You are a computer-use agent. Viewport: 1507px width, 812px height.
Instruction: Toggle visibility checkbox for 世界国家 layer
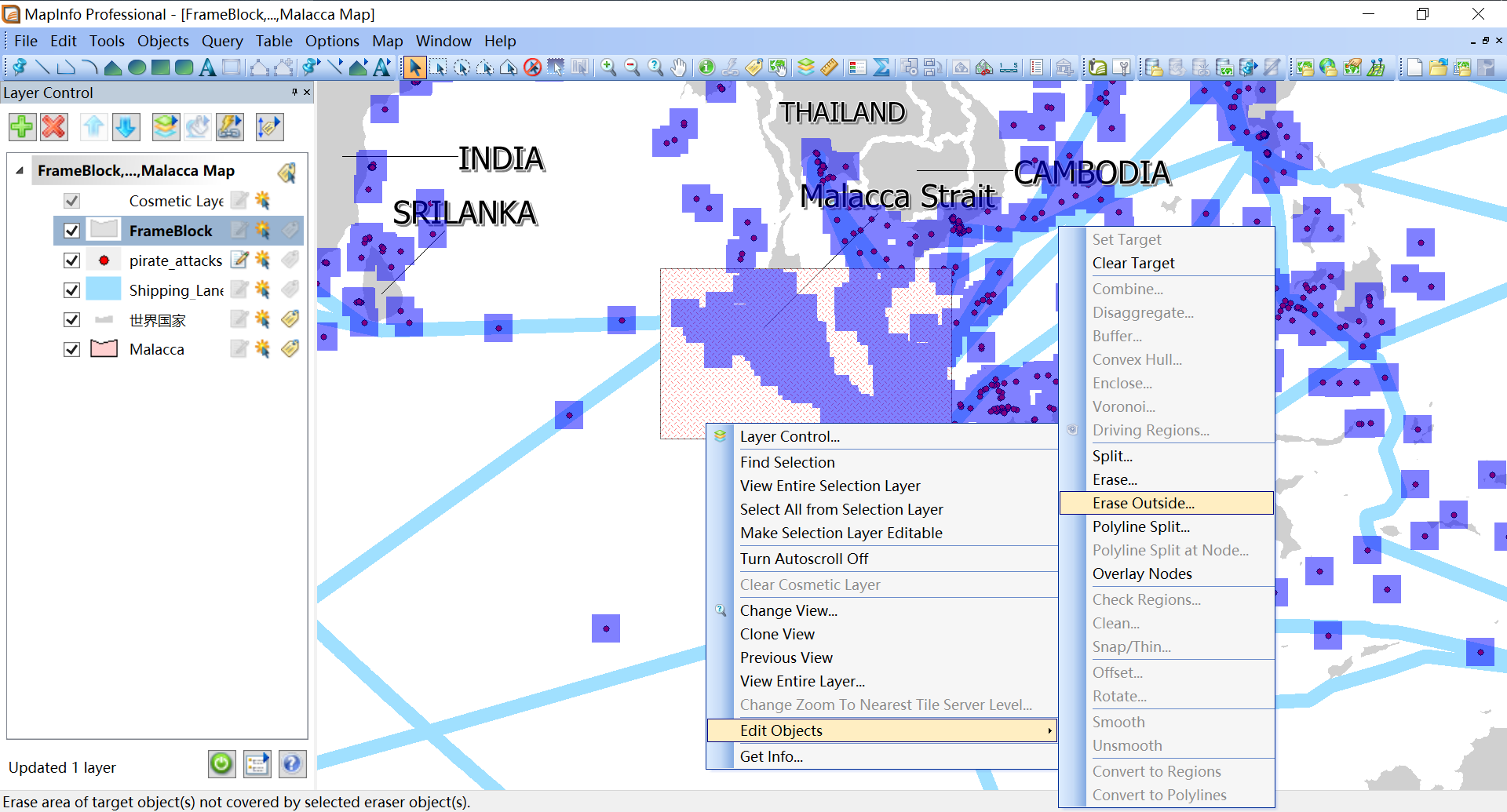click(71, 320)
